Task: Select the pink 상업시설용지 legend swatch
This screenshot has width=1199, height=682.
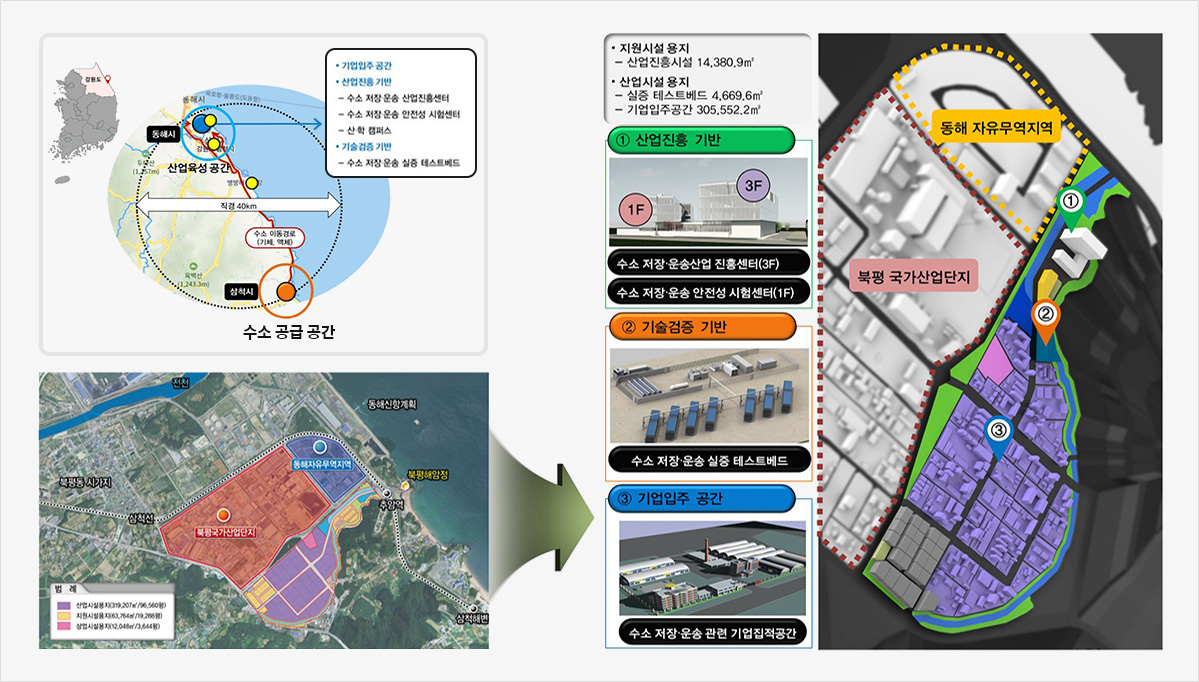Action: pyautogui.click(x=65, y=626)
